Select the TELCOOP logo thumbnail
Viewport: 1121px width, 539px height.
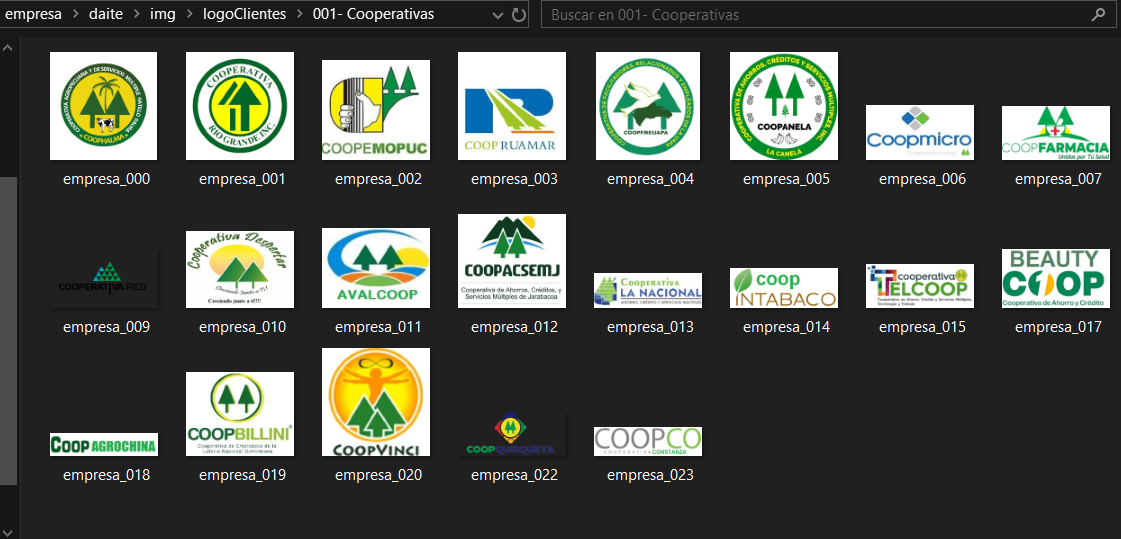click(x=919, y=286)
